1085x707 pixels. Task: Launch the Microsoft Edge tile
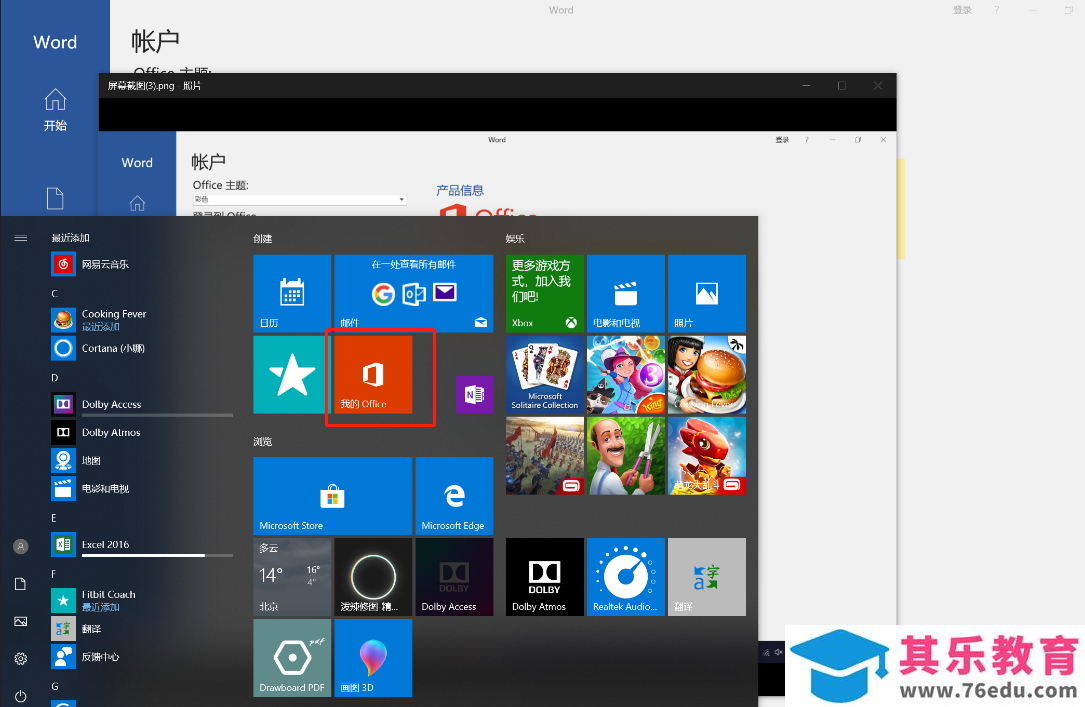[x=454, y=496]
